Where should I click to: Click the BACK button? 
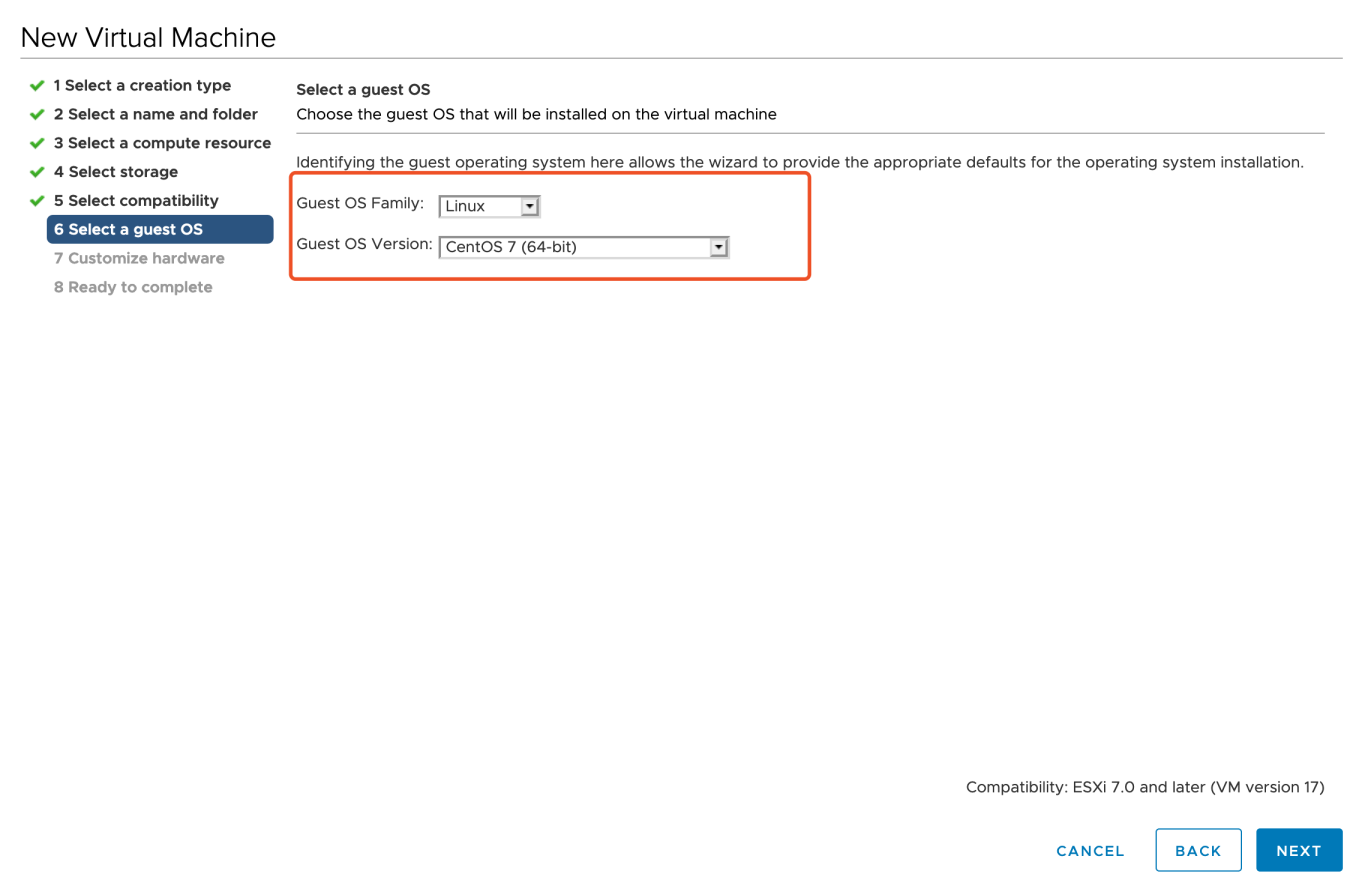pyautogui.click(x=1198, y=850)
